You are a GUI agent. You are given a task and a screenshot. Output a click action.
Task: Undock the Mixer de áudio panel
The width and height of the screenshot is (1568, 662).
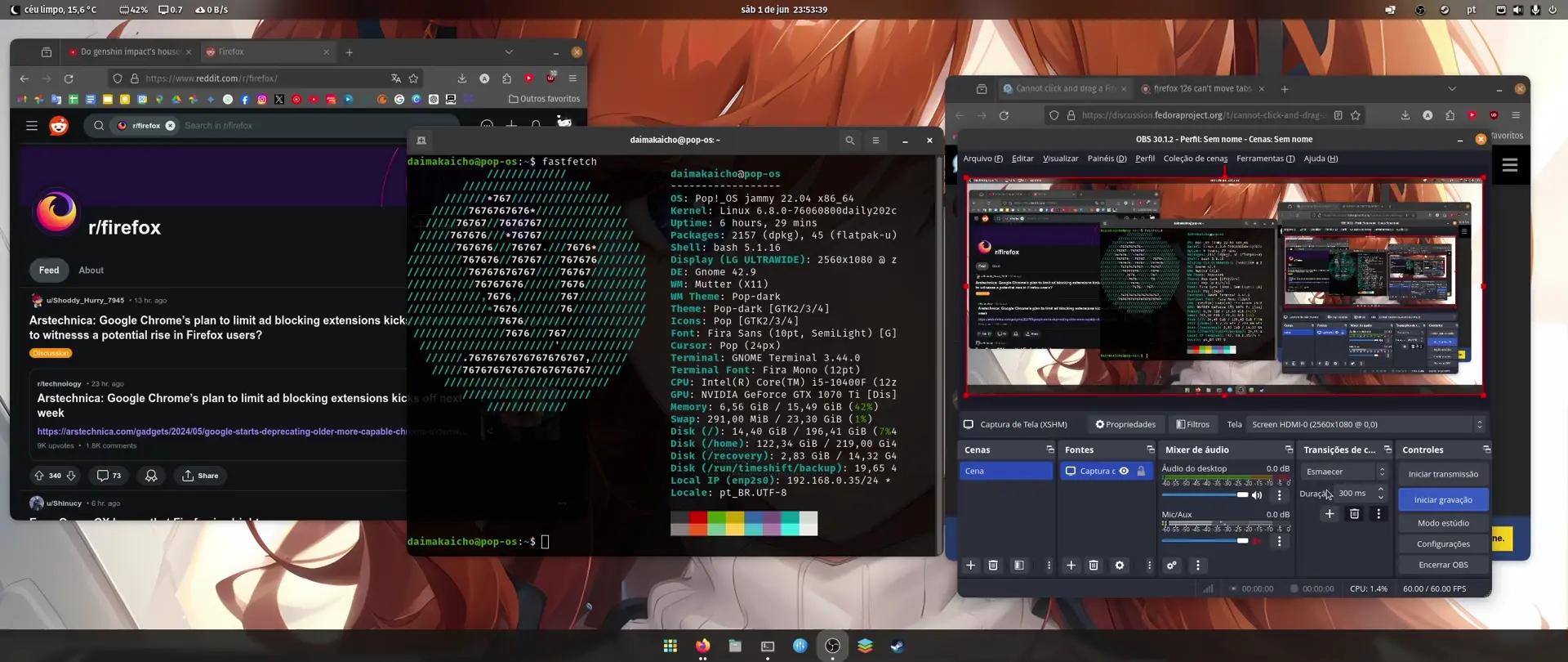tap(1289, 450)
